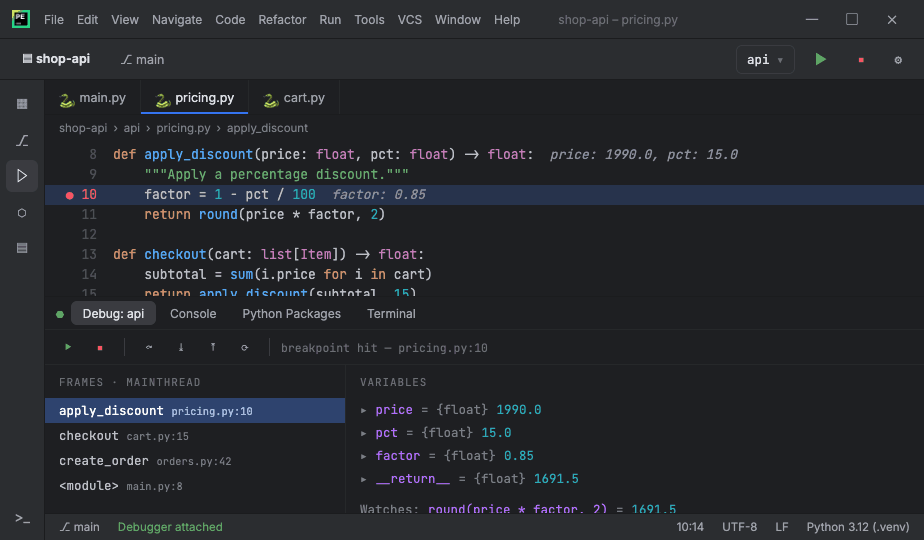Open the Tools menu
This screenshot has width=924, height=540.
point(369,19)
